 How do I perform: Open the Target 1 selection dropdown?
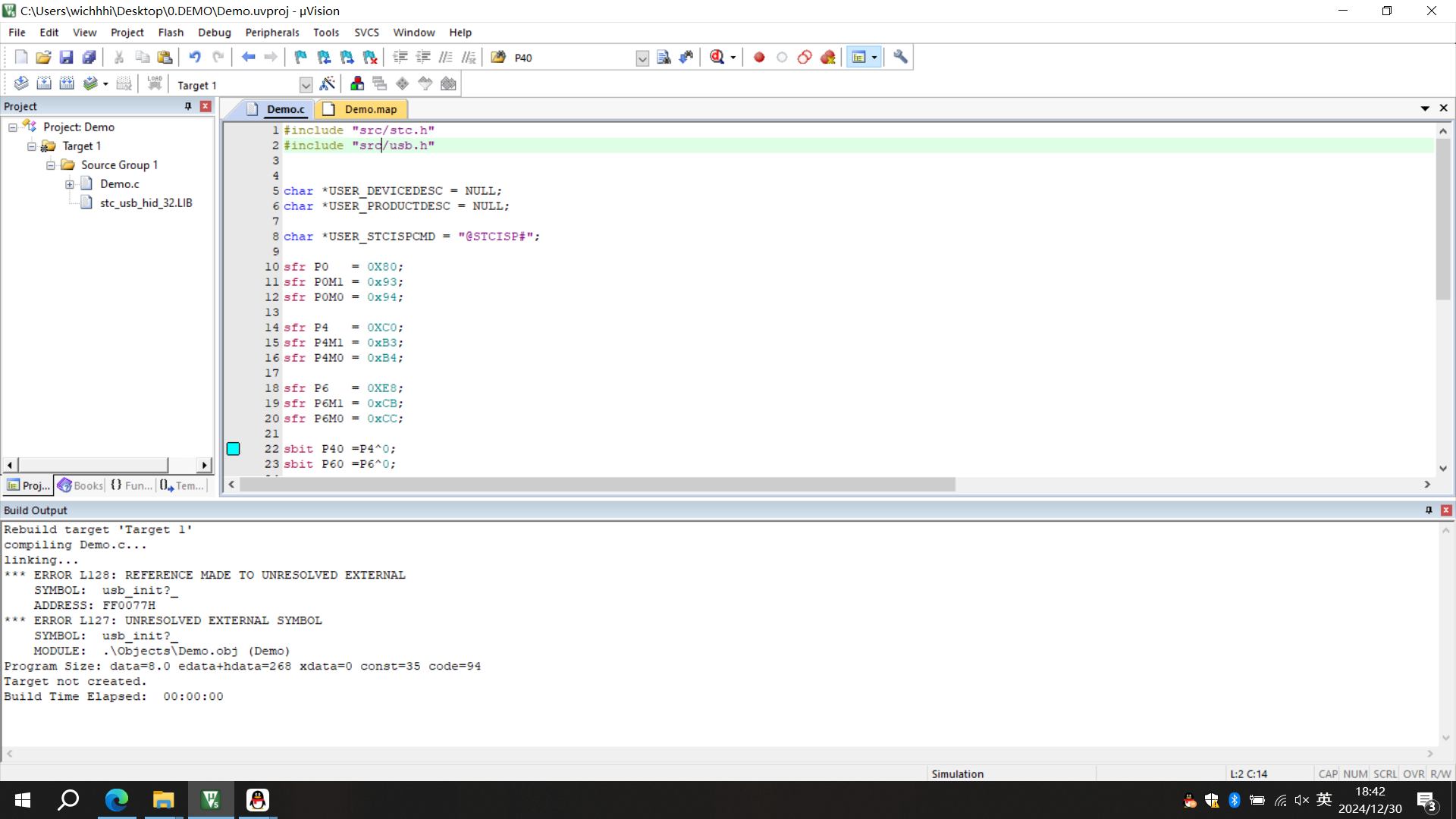pos(306,85)
